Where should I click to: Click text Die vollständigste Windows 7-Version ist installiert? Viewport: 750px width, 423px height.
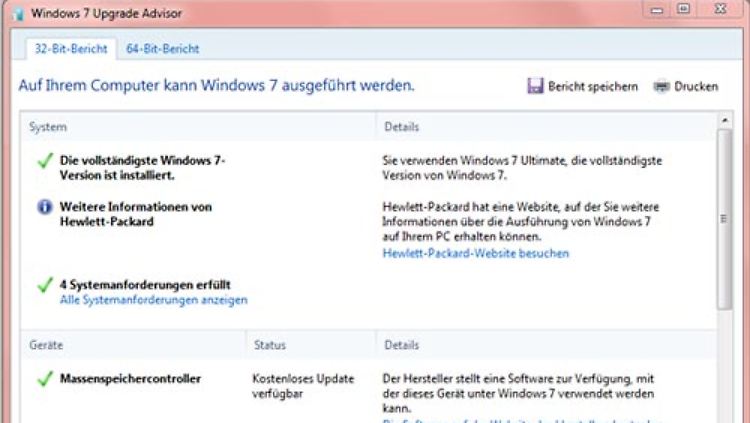143,168
